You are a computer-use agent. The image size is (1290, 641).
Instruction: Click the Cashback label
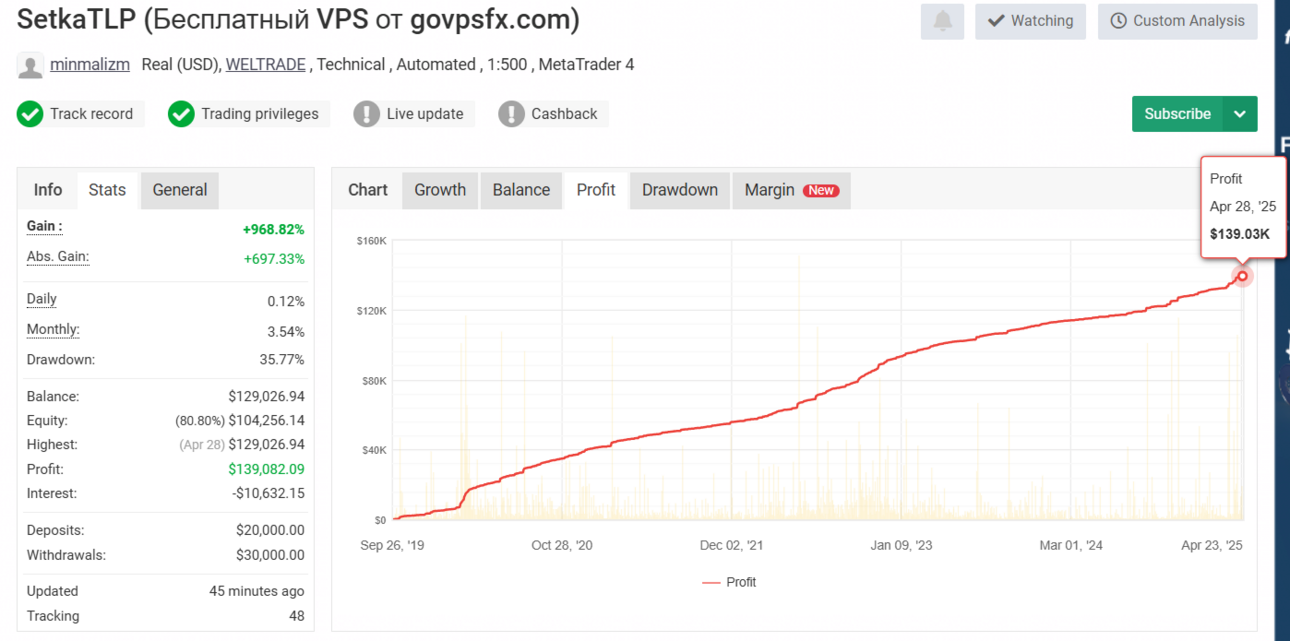[x=564, y=114]
